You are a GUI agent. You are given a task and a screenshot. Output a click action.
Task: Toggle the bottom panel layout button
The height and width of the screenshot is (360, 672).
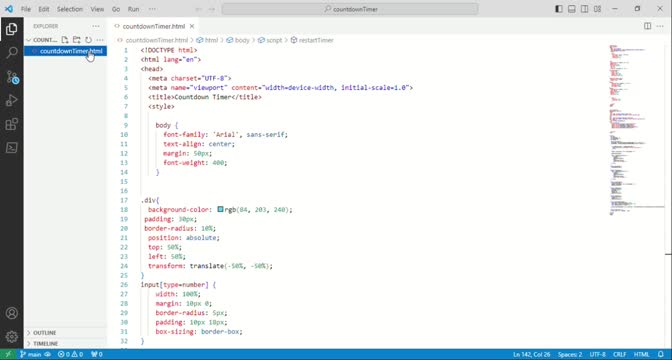pos(571,9)
